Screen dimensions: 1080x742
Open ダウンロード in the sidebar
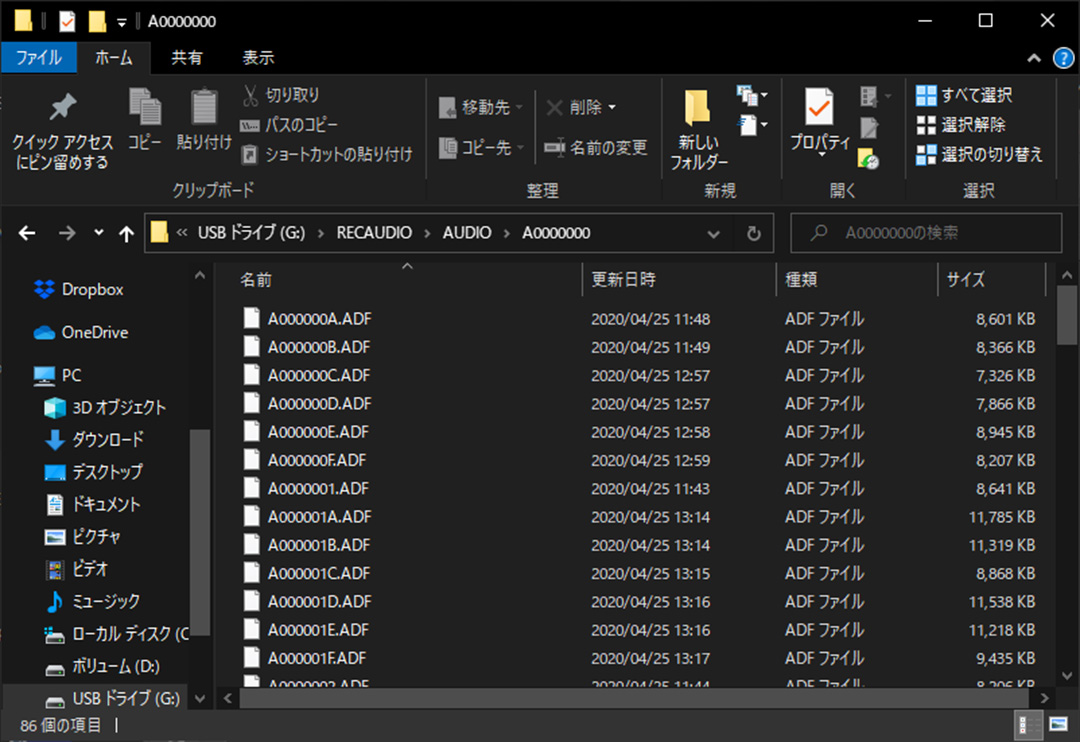94,440
